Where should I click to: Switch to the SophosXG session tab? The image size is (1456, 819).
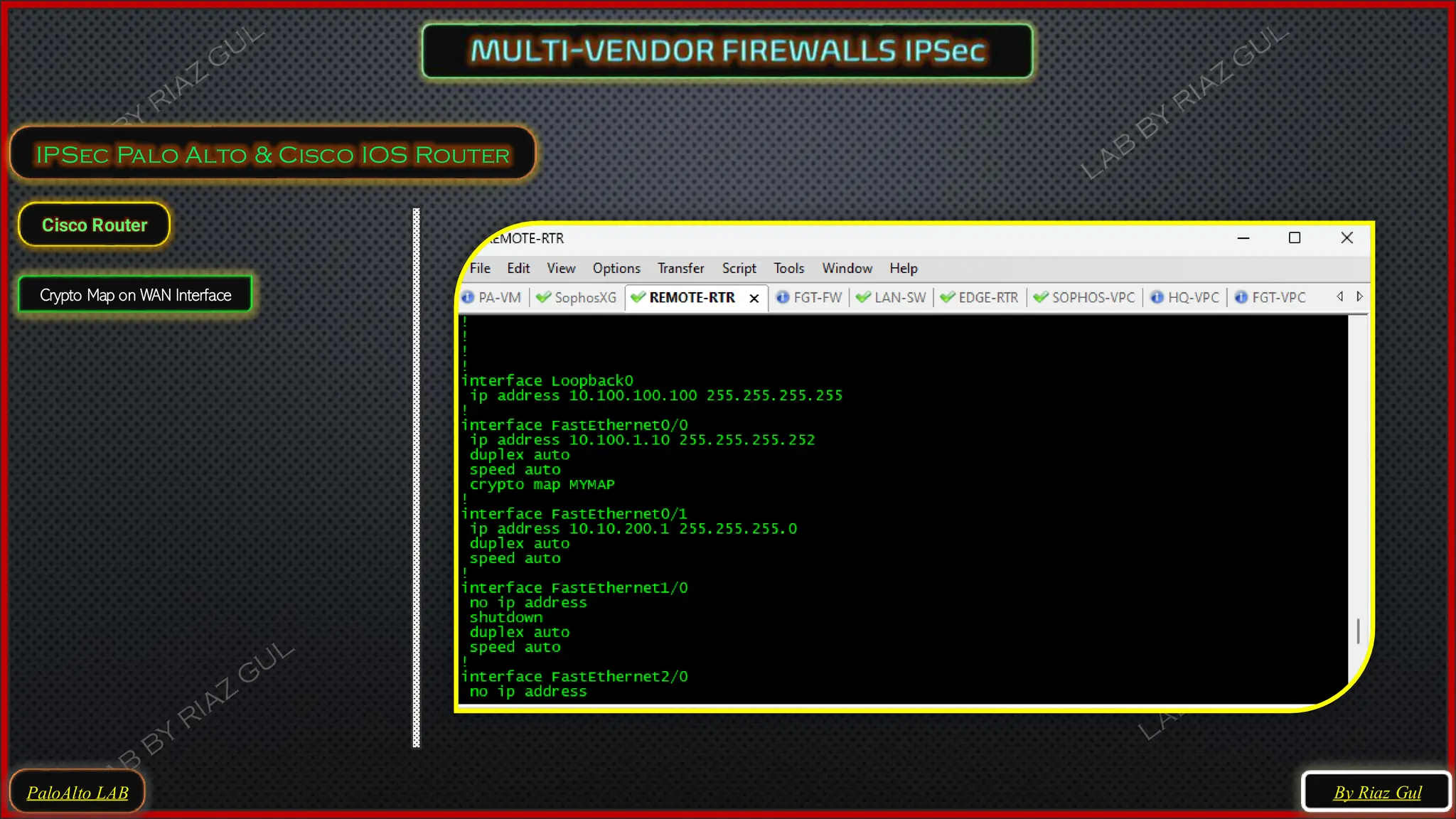[x=577, y=297]
